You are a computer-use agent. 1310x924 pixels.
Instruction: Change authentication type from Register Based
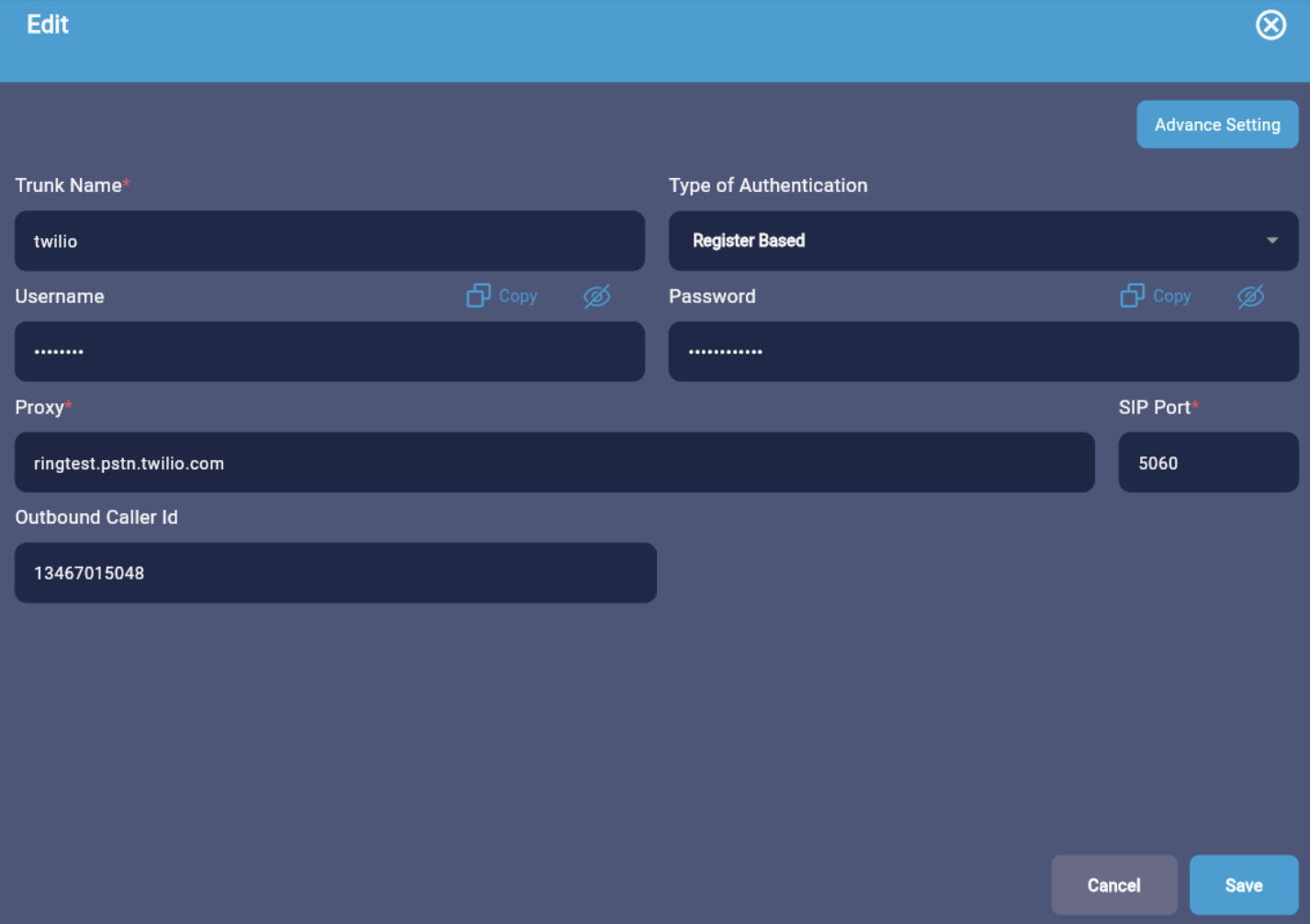[983, 241]
